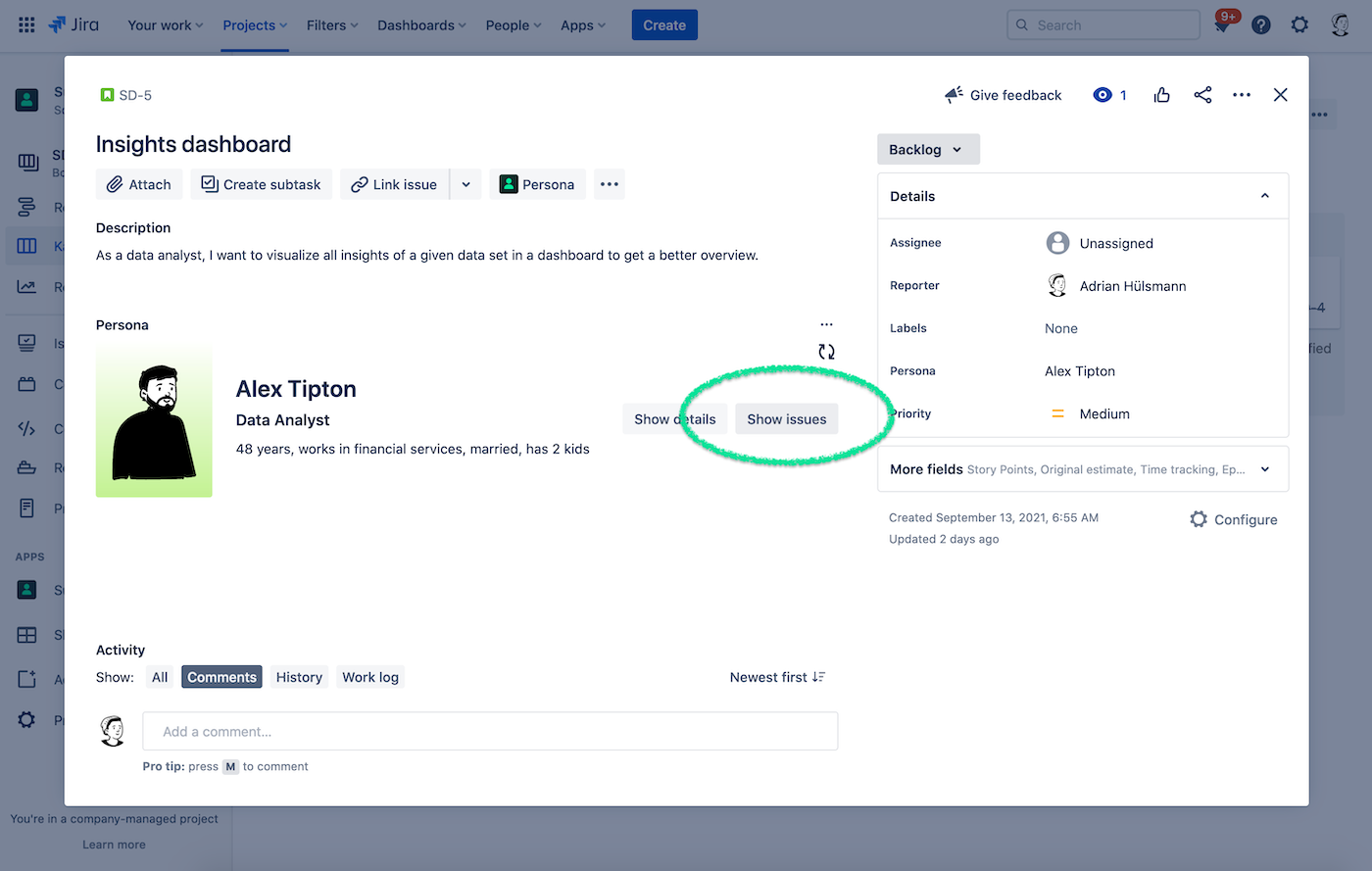Click the issue description text
The height and width of the screenshot is (871, 1372).
(427, 255)
